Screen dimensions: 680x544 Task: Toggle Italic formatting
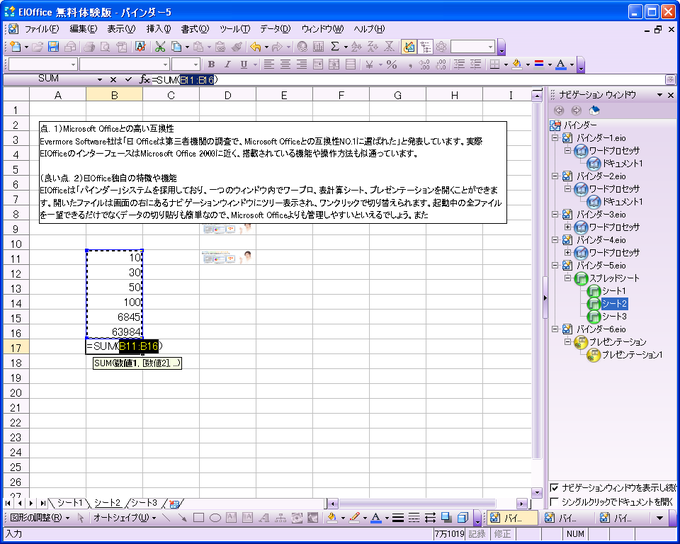227,65
